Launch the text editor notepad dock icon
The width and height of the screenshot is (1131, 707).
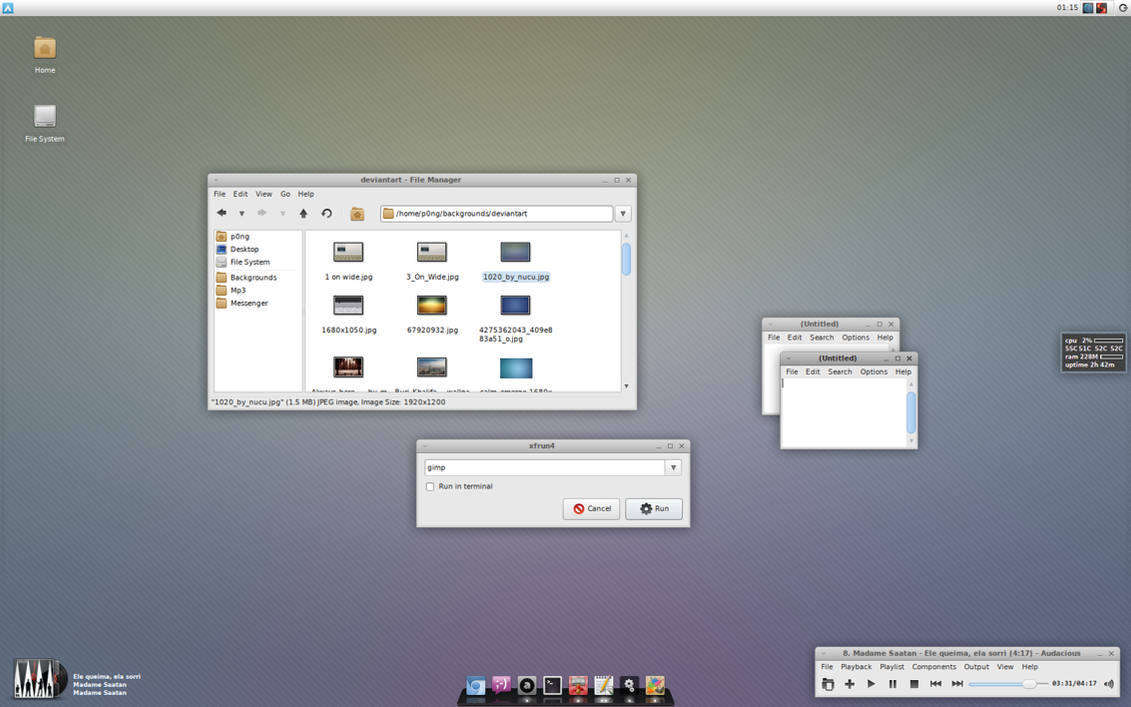pyautogui.click(x=604, y=685)
